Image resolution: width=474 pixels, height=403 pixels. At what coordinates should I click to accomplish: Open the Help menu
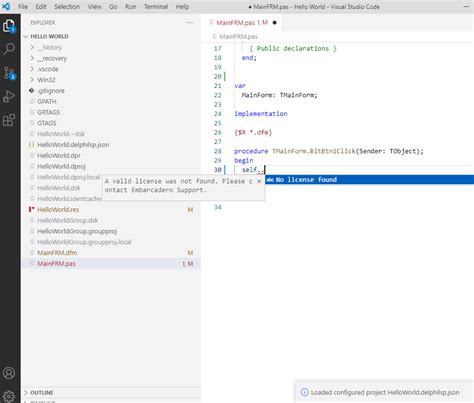(182, 7)
